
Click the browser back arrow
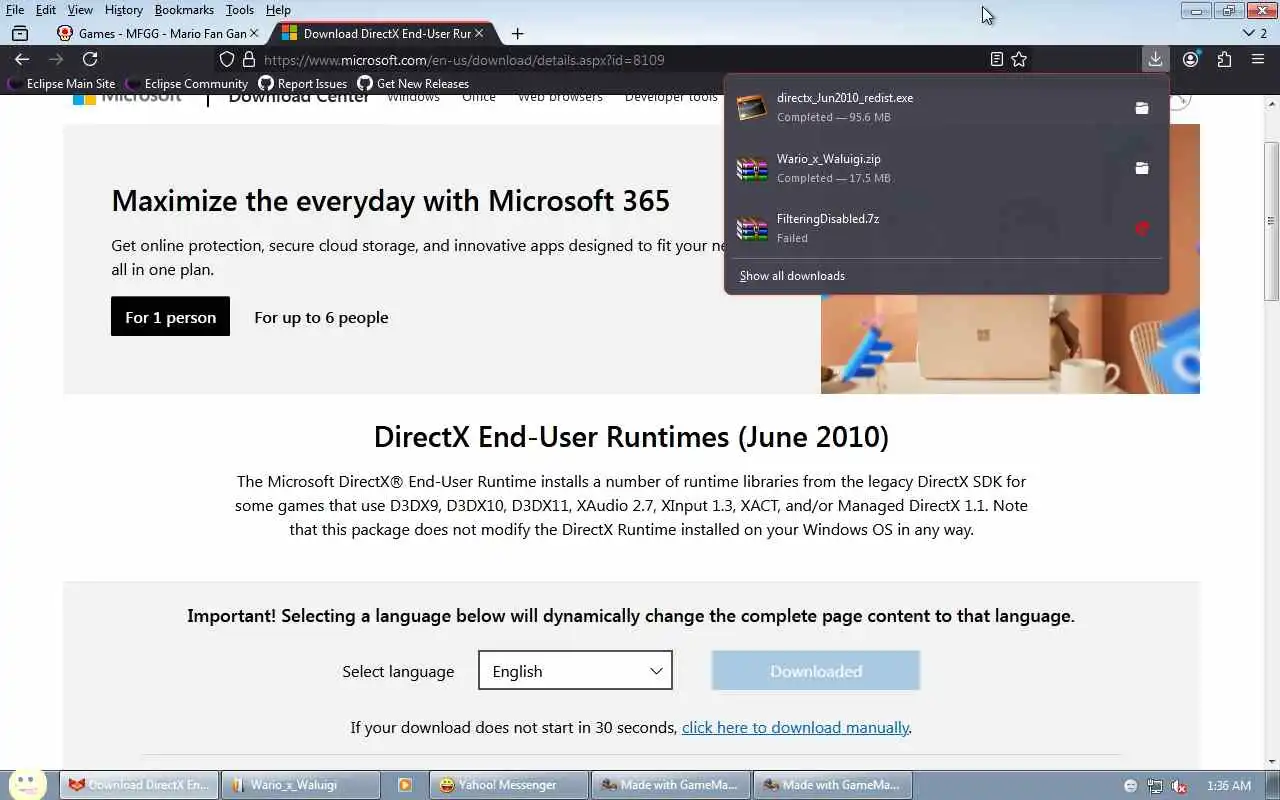click(x=22, y=59)
